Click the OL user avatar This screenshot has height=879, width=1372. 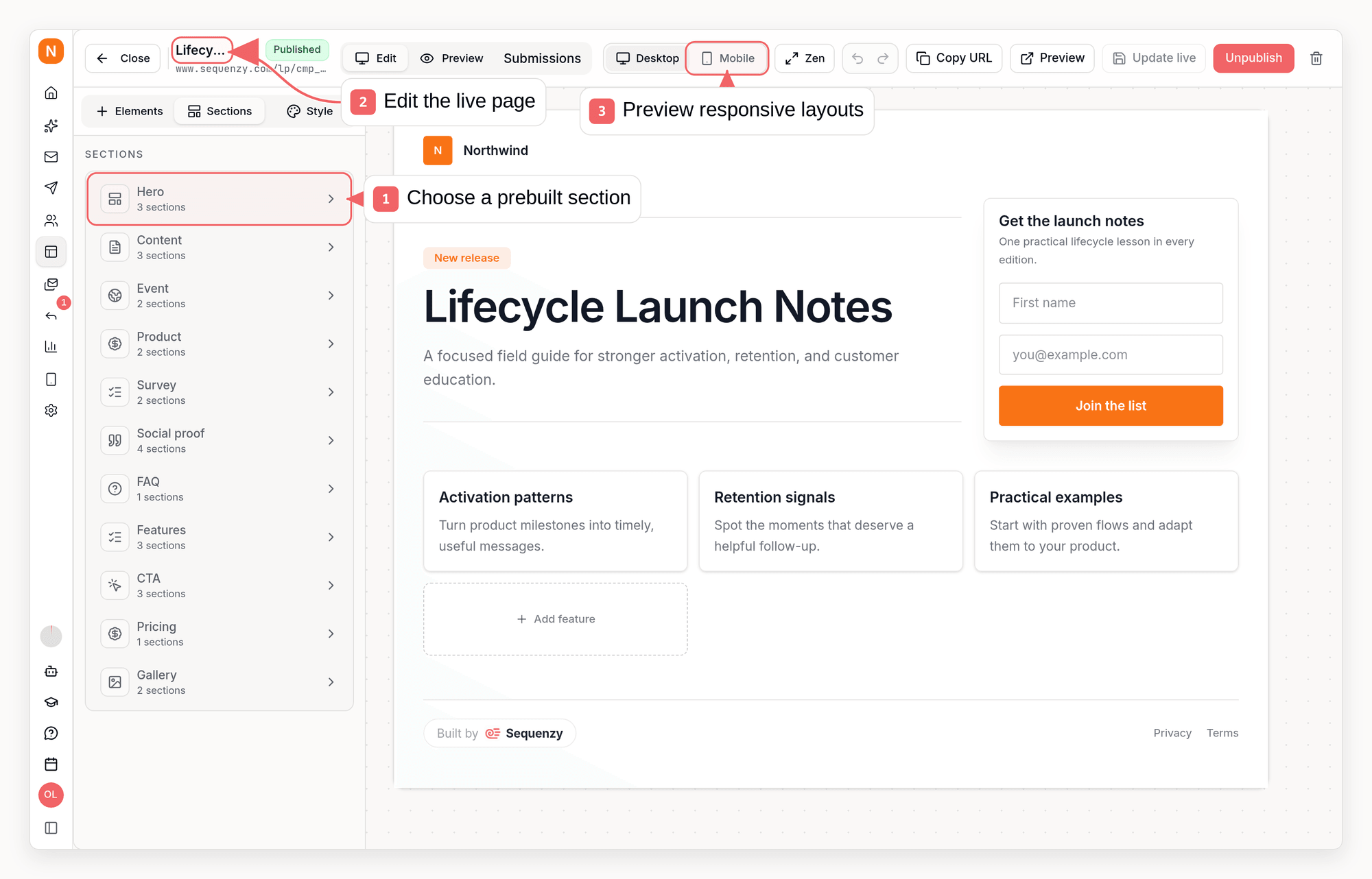click(x=51, y=795)
